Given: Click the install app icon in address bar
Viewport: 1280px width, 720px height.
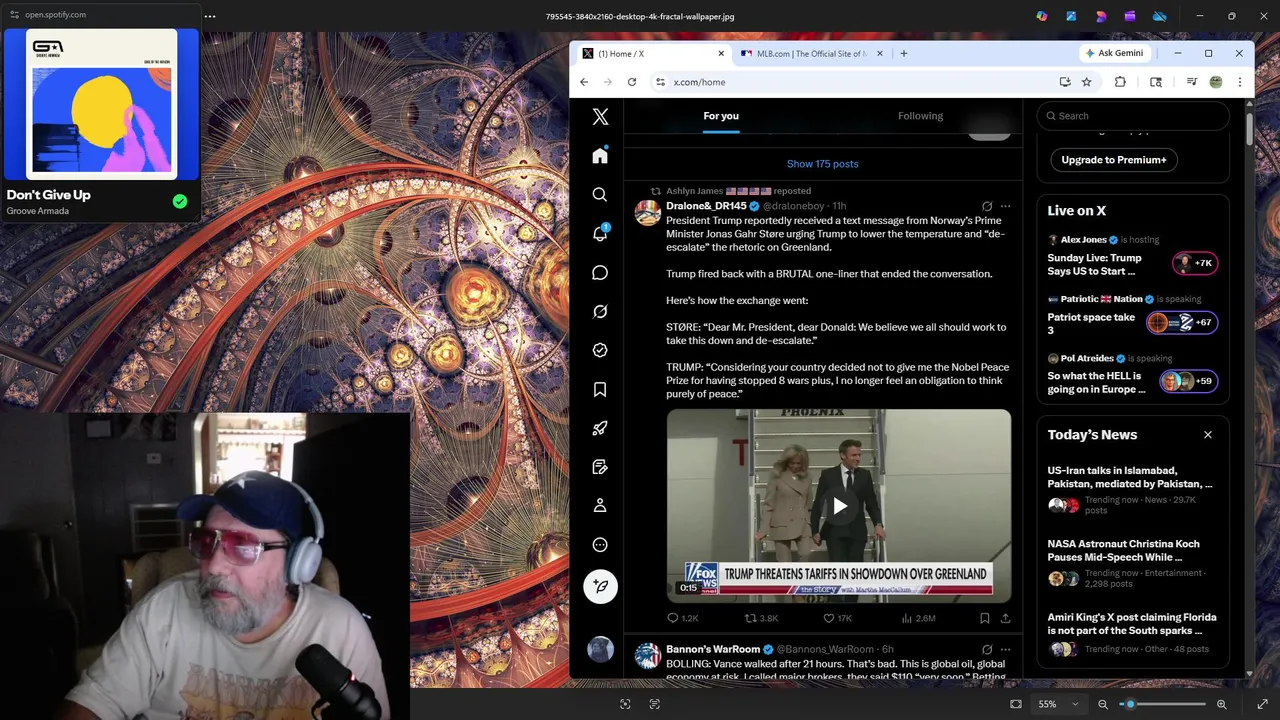Looking at the screenshot, I should point(1065,82).
